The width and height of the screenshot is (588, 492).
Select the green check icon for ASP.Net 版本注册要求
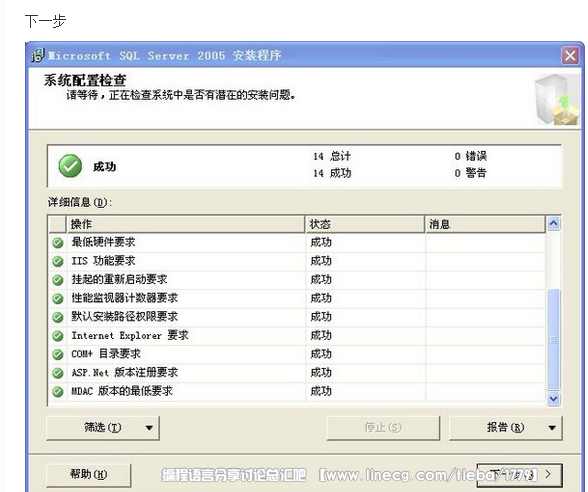click(x=58, y=373)
